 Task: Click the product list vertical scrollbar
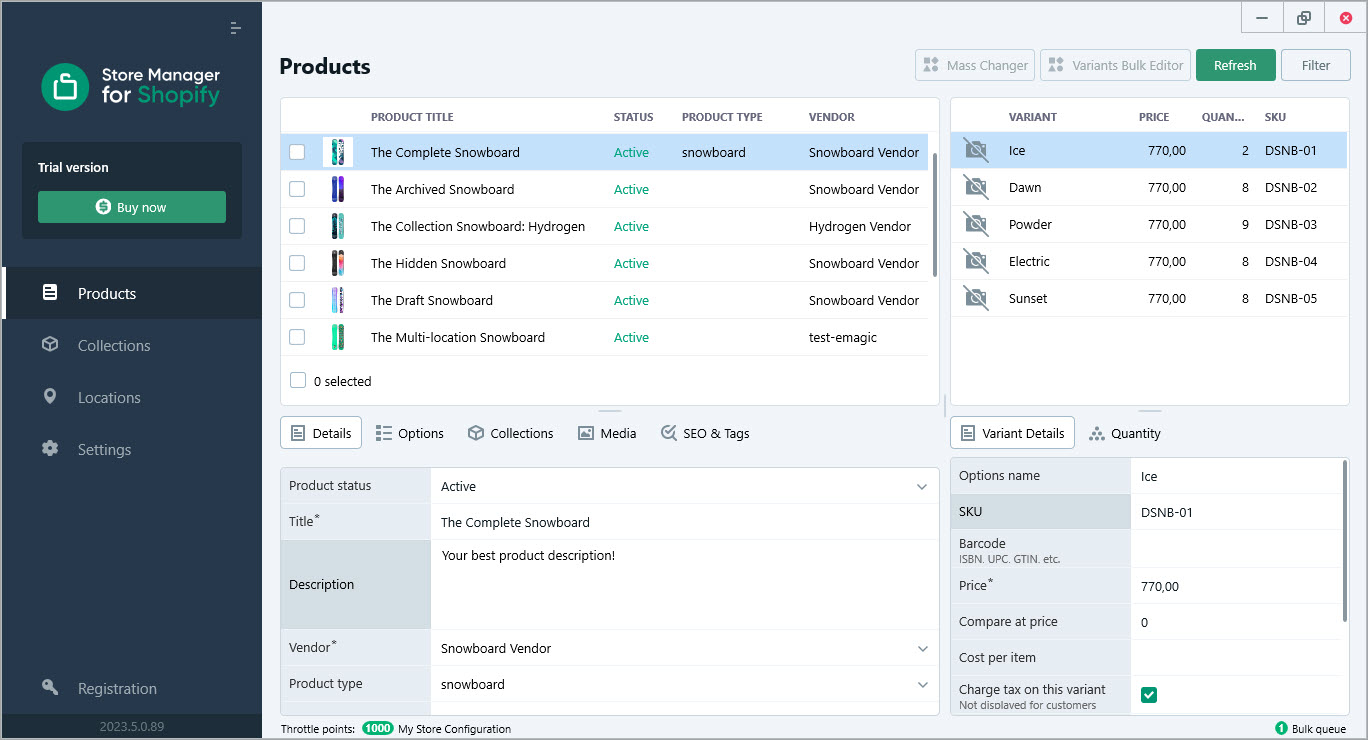tap(934, 215)
